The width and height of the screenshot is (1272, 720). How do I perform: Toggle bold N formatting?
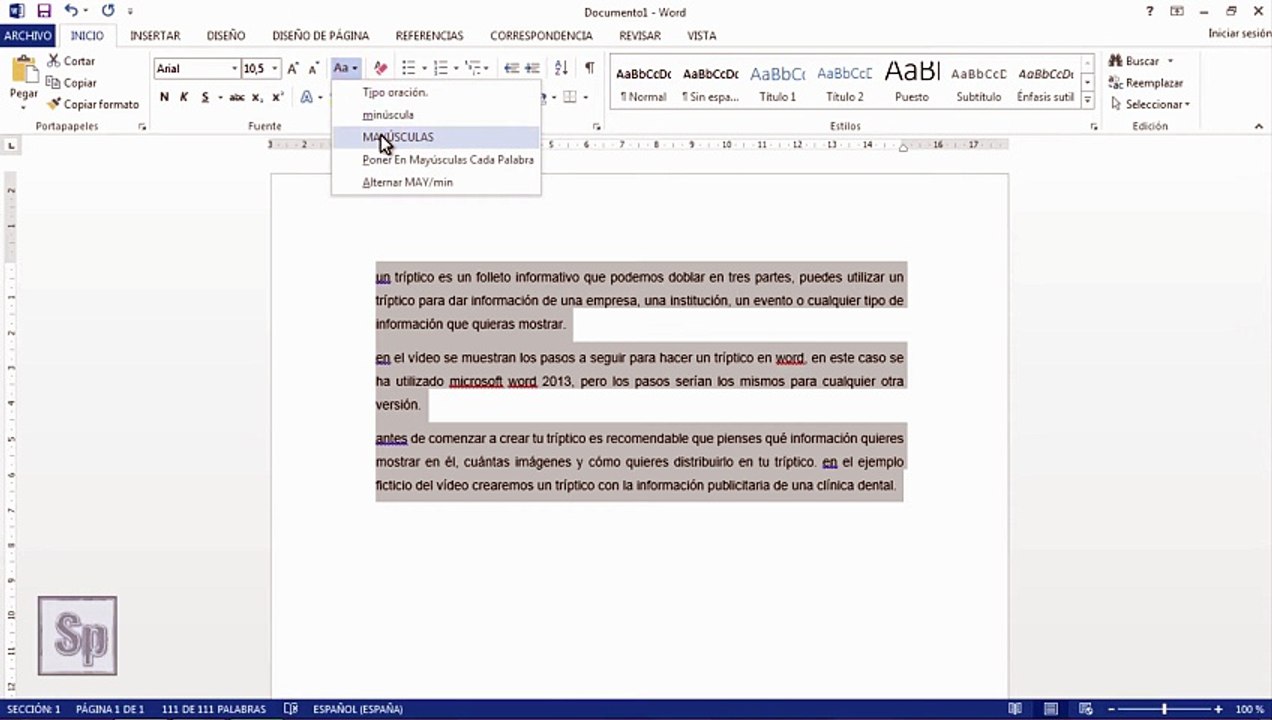pyautogui.click(x=164, y=97)
